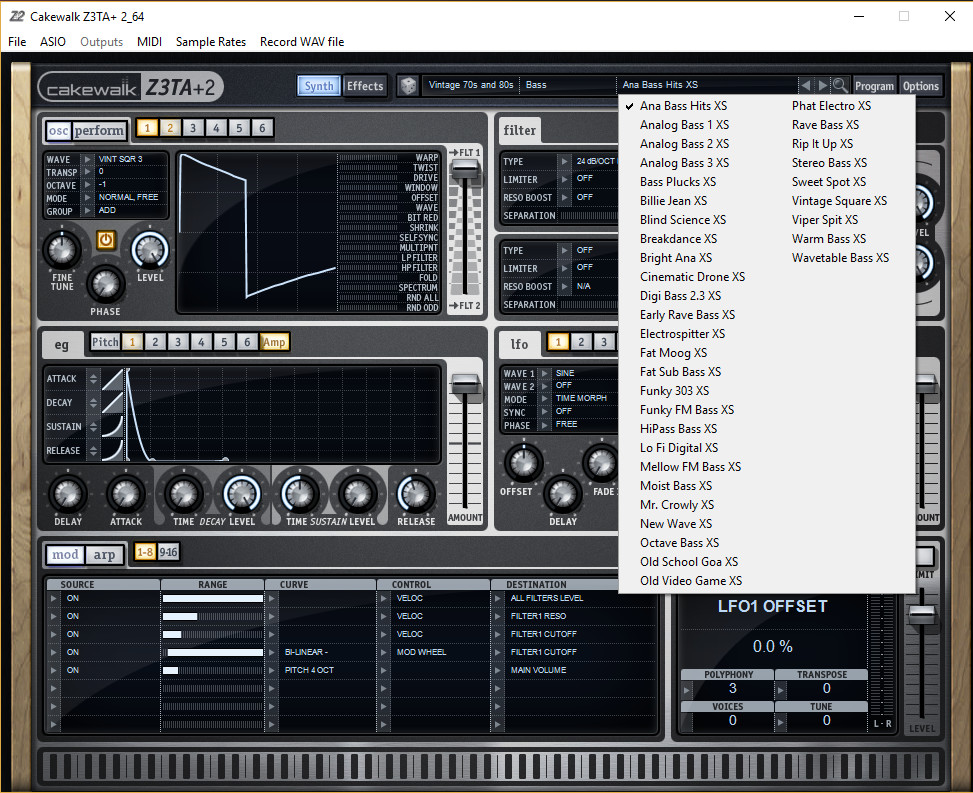
Task: Click the previous preset arrow
Action: pos(806,85)
